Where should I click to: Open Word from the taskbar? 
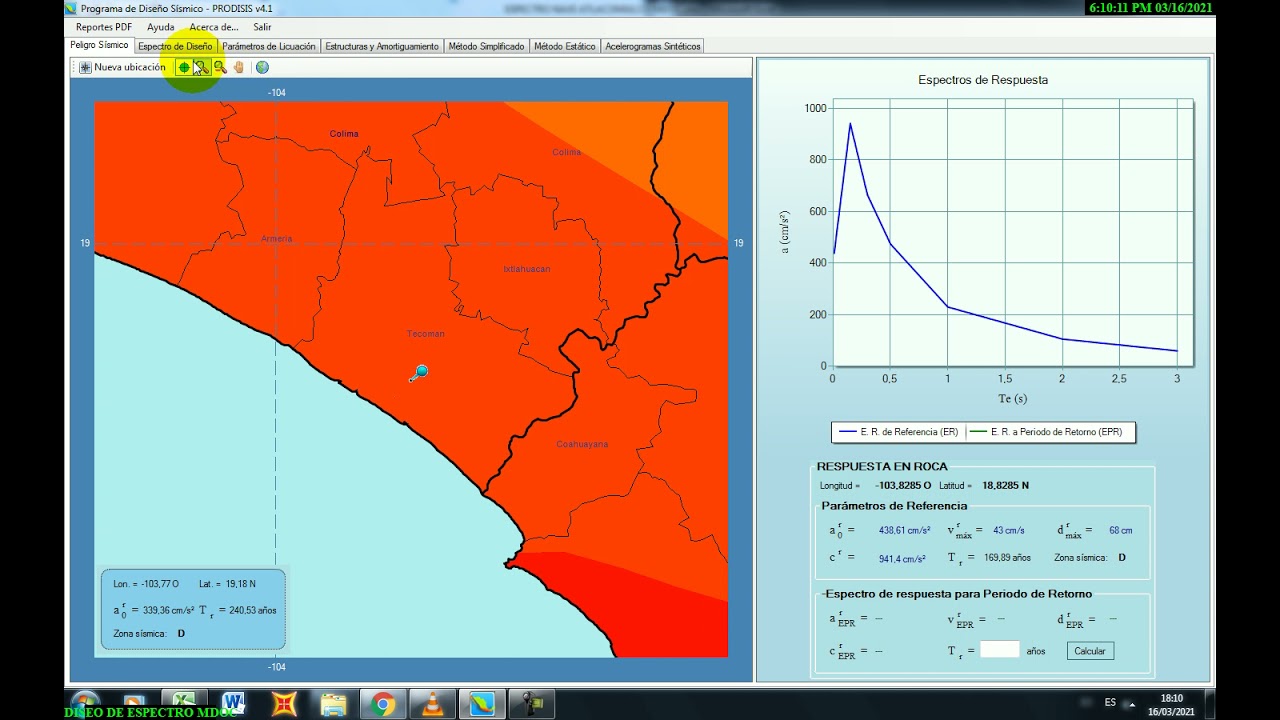point(234,705)
